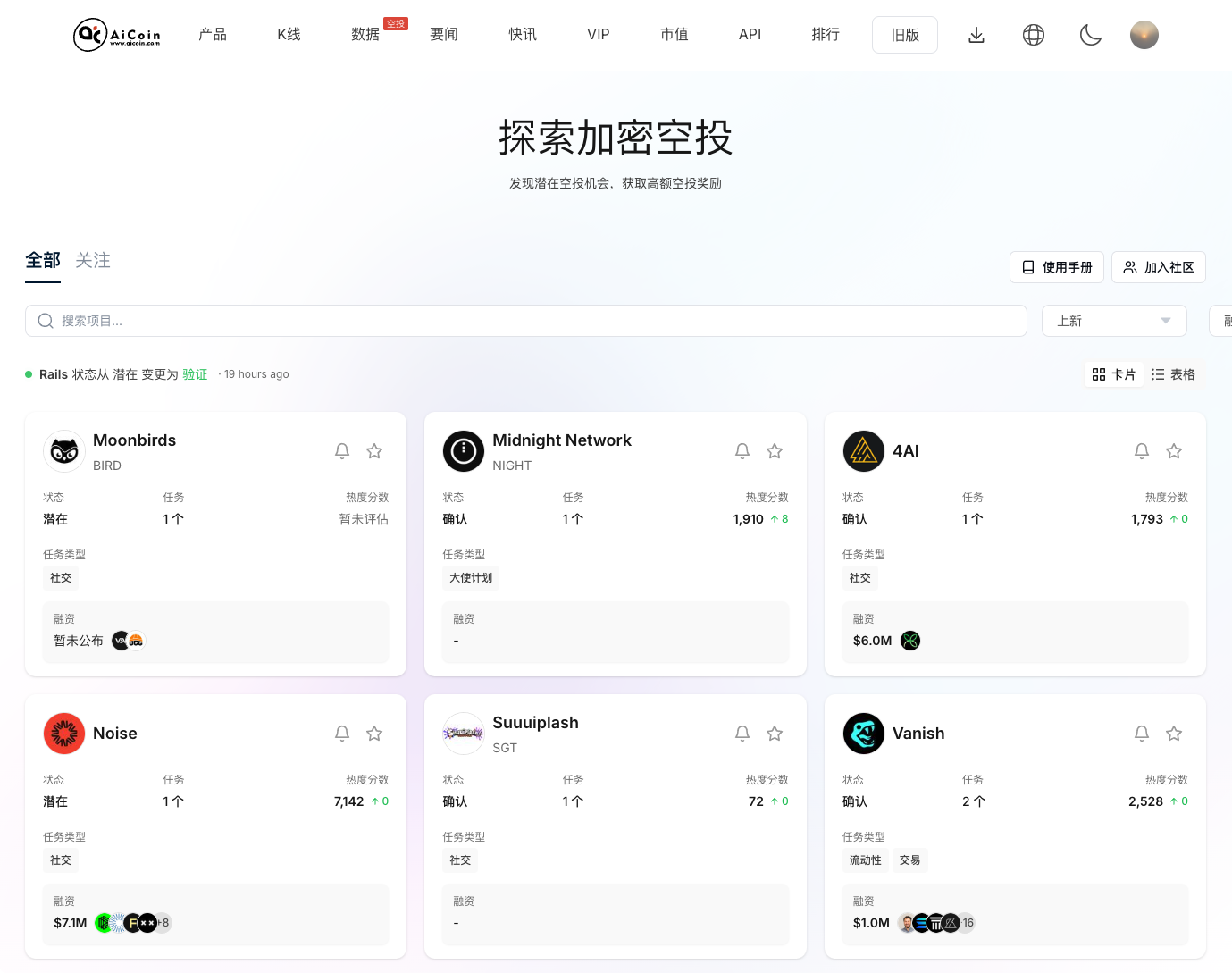Open the Moonbirds project avatar

[63, 451]
